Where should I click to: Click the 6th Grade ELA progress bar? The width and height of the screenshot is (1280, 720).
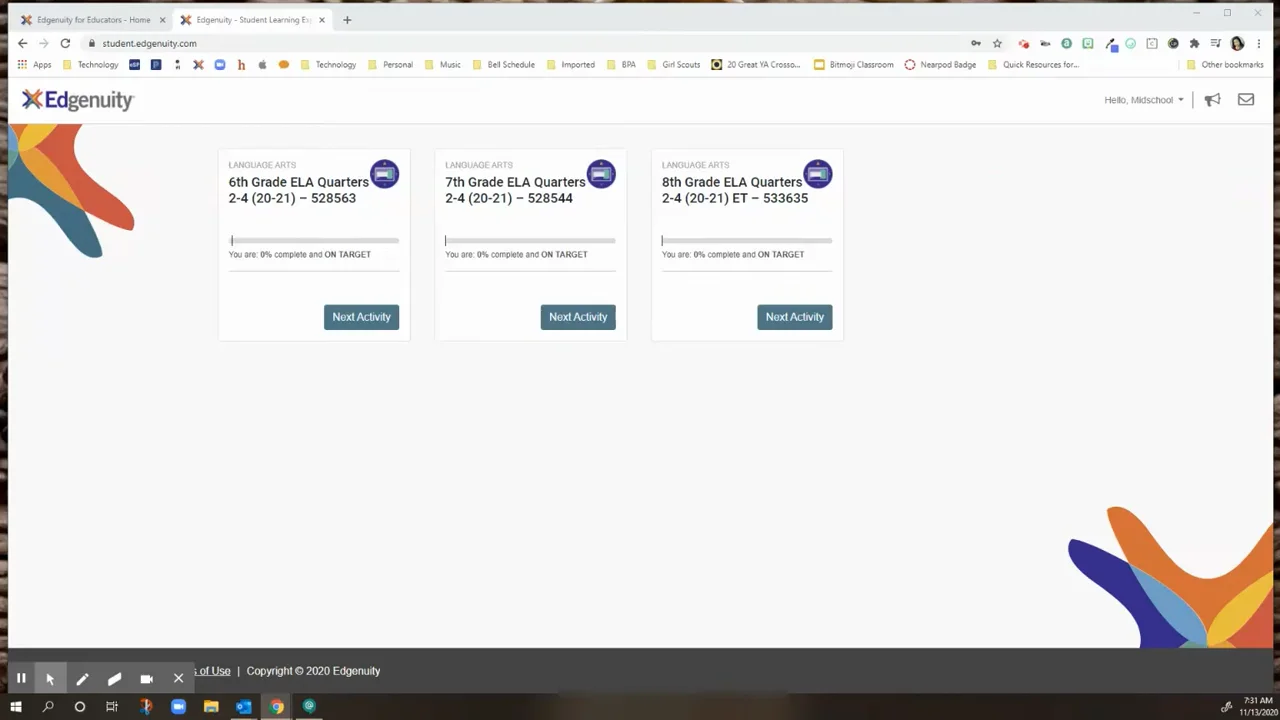pyautogui.click(x=314, y=240)
